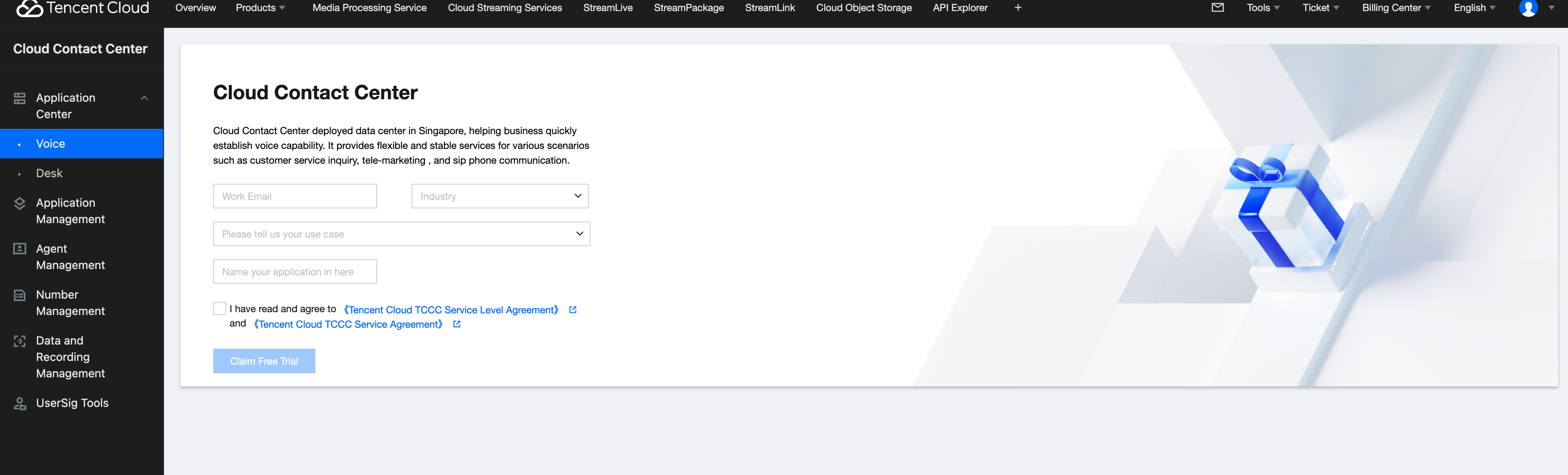This screenshot has width=1568, height=475.
Task: Open external link icon beside Service Level Agreement
Action: click(572, 310)
